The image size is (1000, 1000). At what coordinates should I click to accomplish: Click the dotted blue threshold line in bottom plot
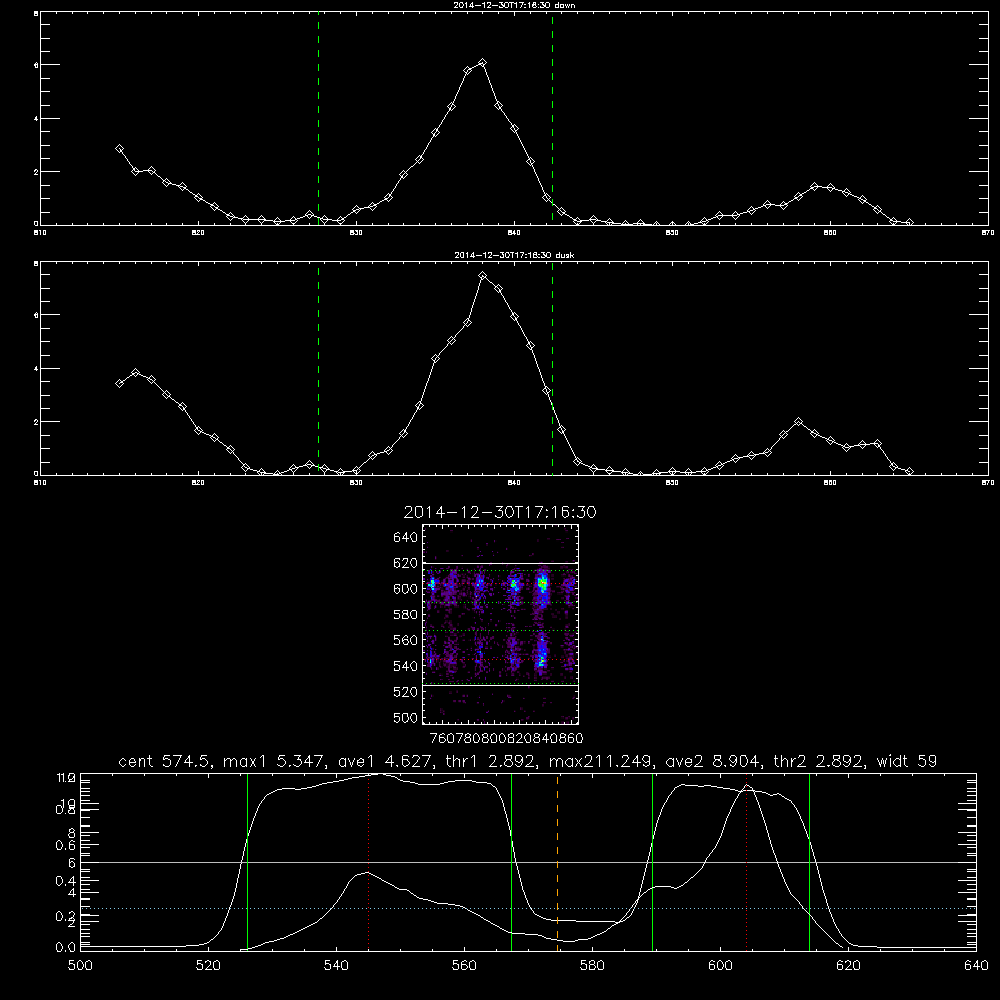pyautogui.click(x=528, y=908)
